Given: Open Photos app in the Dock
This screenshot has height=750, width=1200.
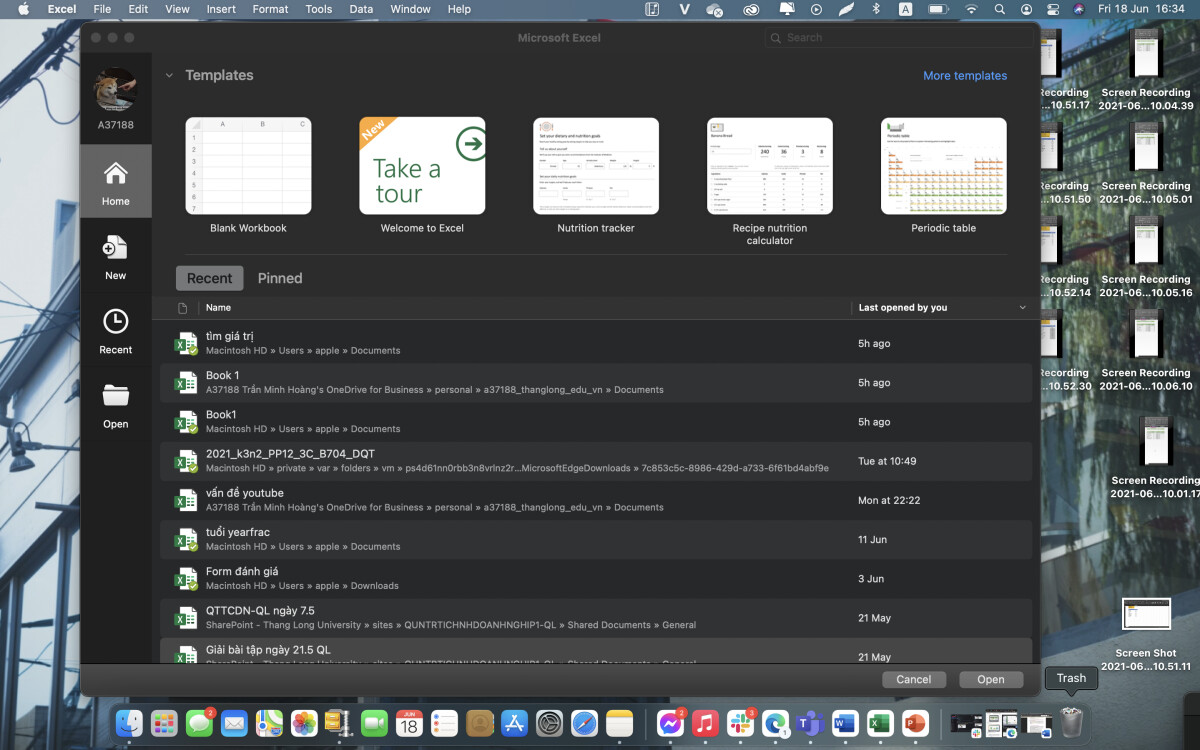Looking at the screenshot, I should point(304,723).
